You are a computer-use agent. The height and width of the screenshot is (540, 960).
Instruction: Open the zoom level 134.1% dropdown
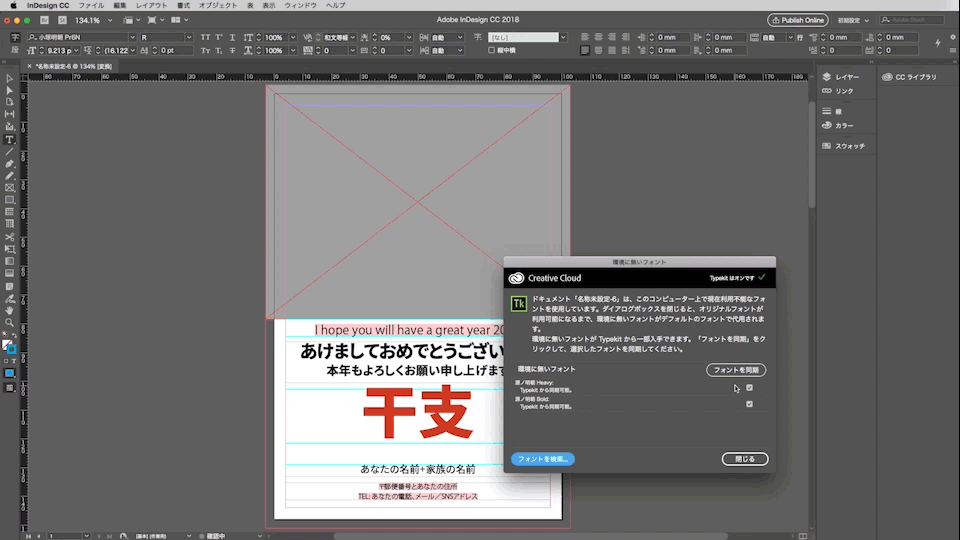click(x=110, y=20)
